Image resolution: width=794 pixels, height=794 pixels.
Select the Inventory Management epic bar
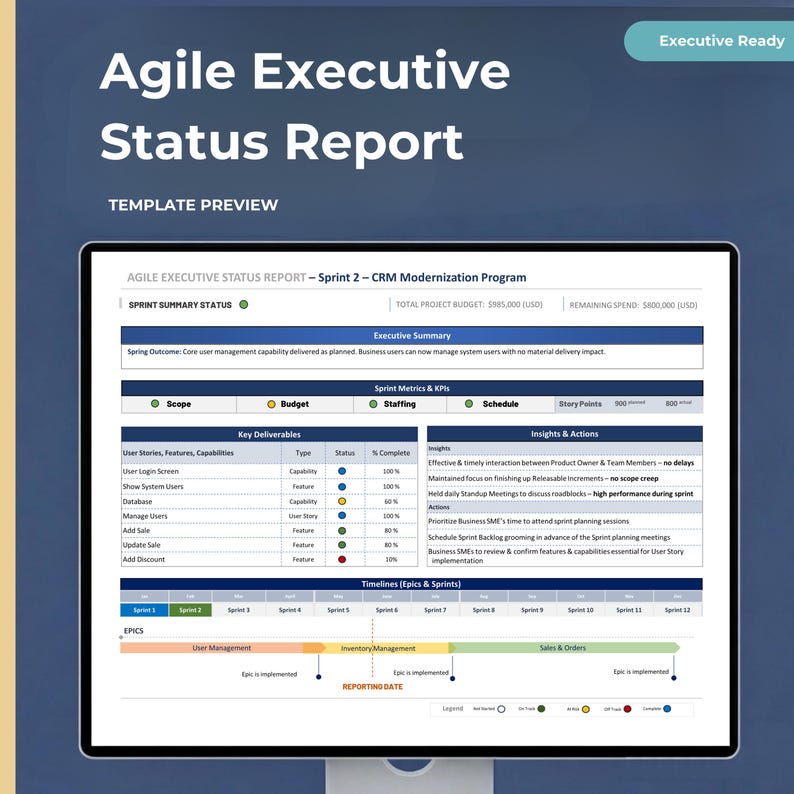(378, 648)
